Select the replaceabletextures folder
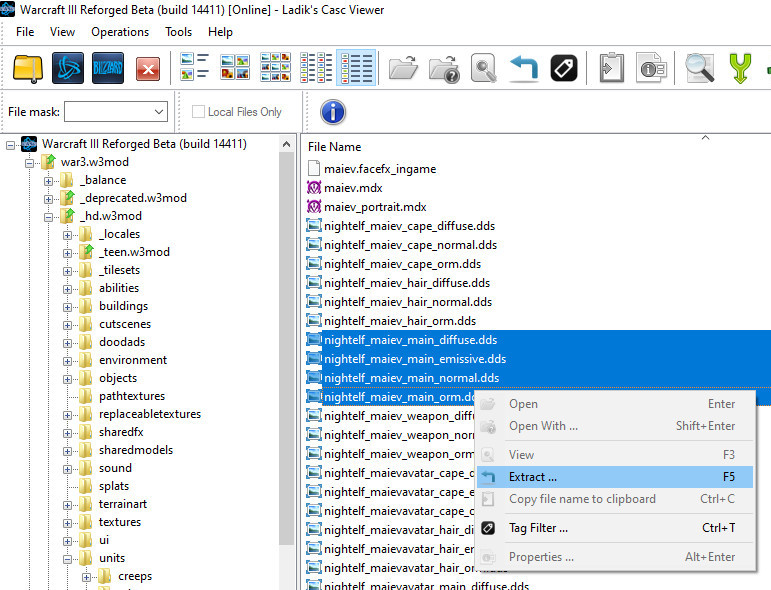The image size is (771, 590). pyautogui.click(x=150, y=414)
